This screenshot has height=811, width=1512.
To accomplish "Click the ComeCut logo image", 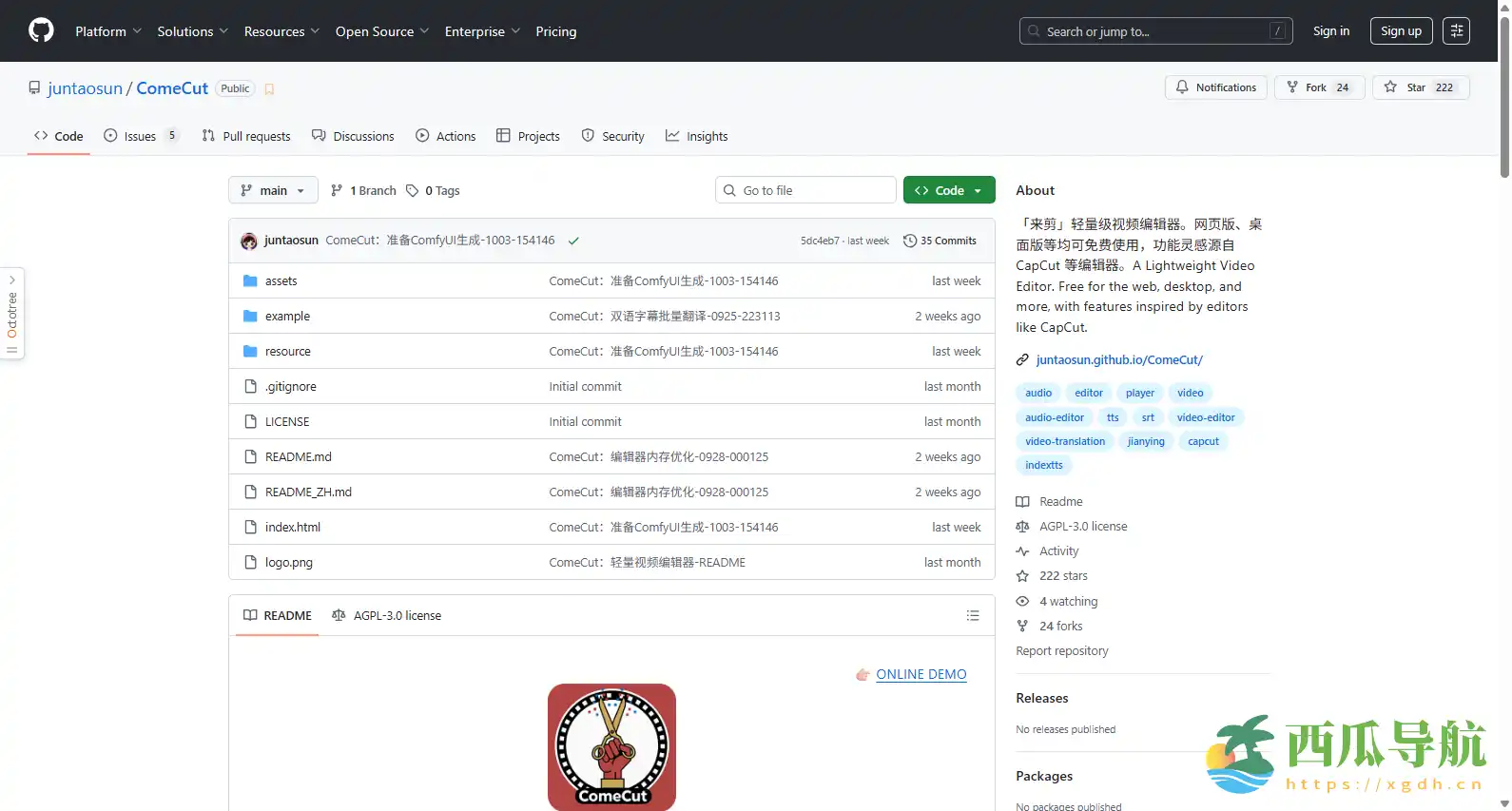I will [611, 746].
